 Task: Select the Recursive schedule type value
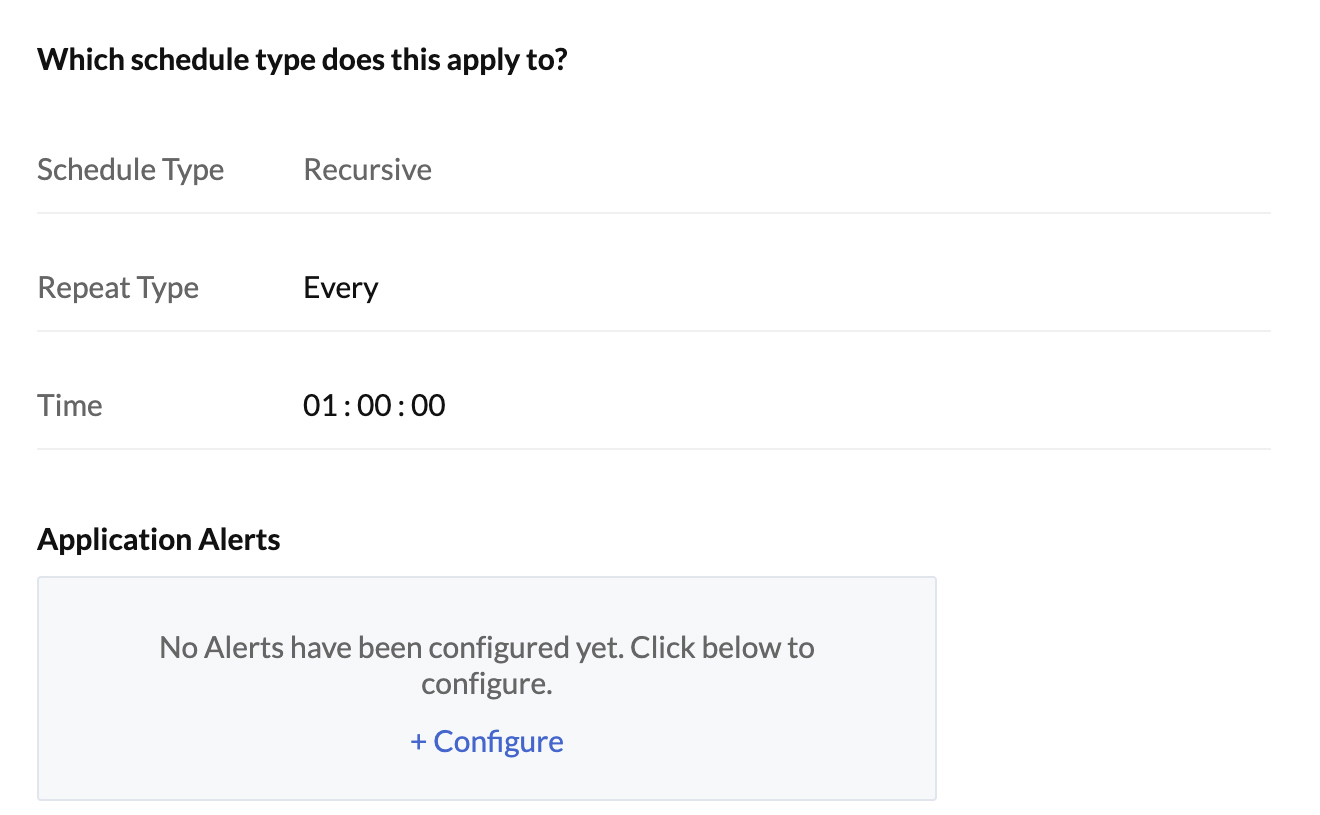pyautogui.click(x=367, y=170)
